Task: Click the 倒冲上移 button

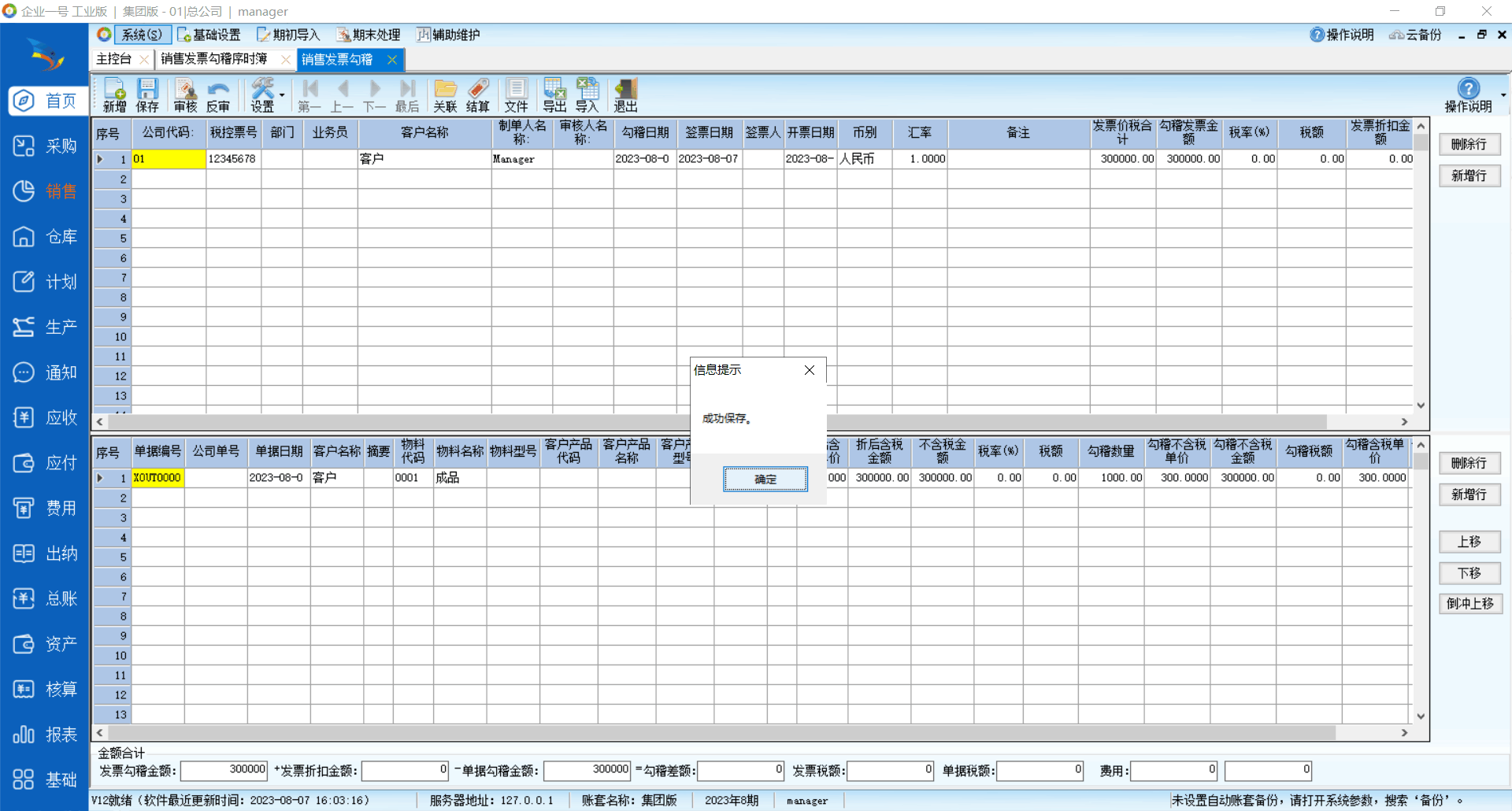Action: (x=1469, y=604)
